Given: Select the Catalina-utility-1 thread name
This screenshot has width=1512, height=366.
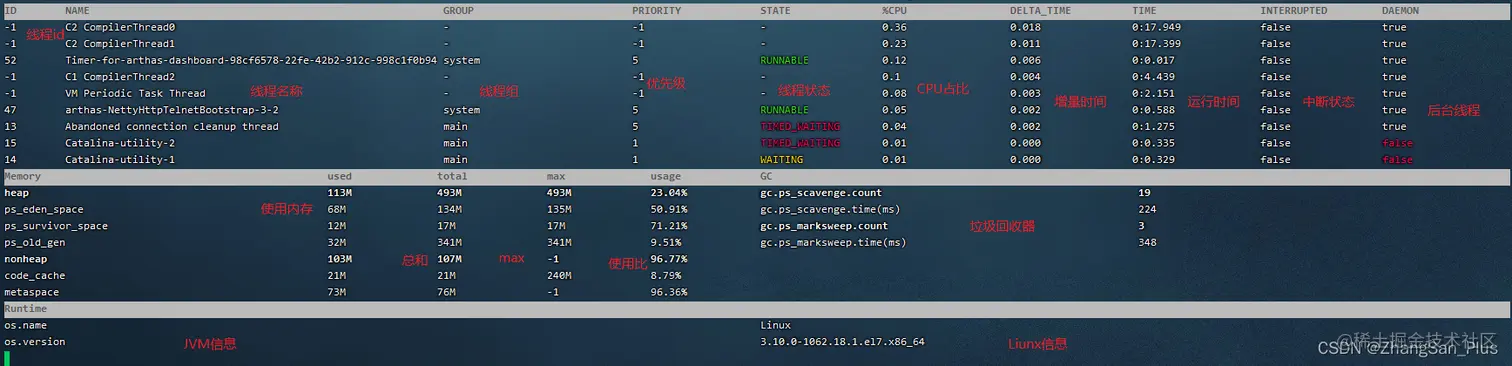Looking at the screenshot, I should pyautogui.click(x=120, y=159).
